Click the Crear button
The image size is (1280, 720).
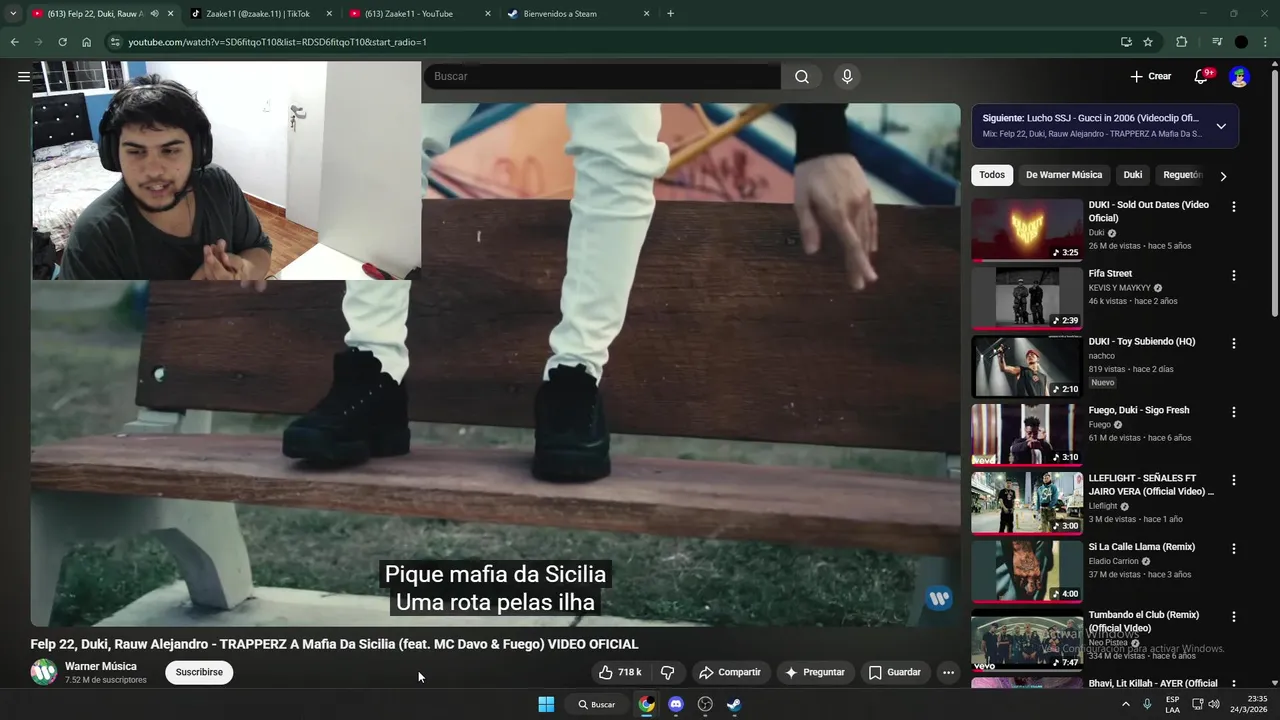(x=1150, y=76)
